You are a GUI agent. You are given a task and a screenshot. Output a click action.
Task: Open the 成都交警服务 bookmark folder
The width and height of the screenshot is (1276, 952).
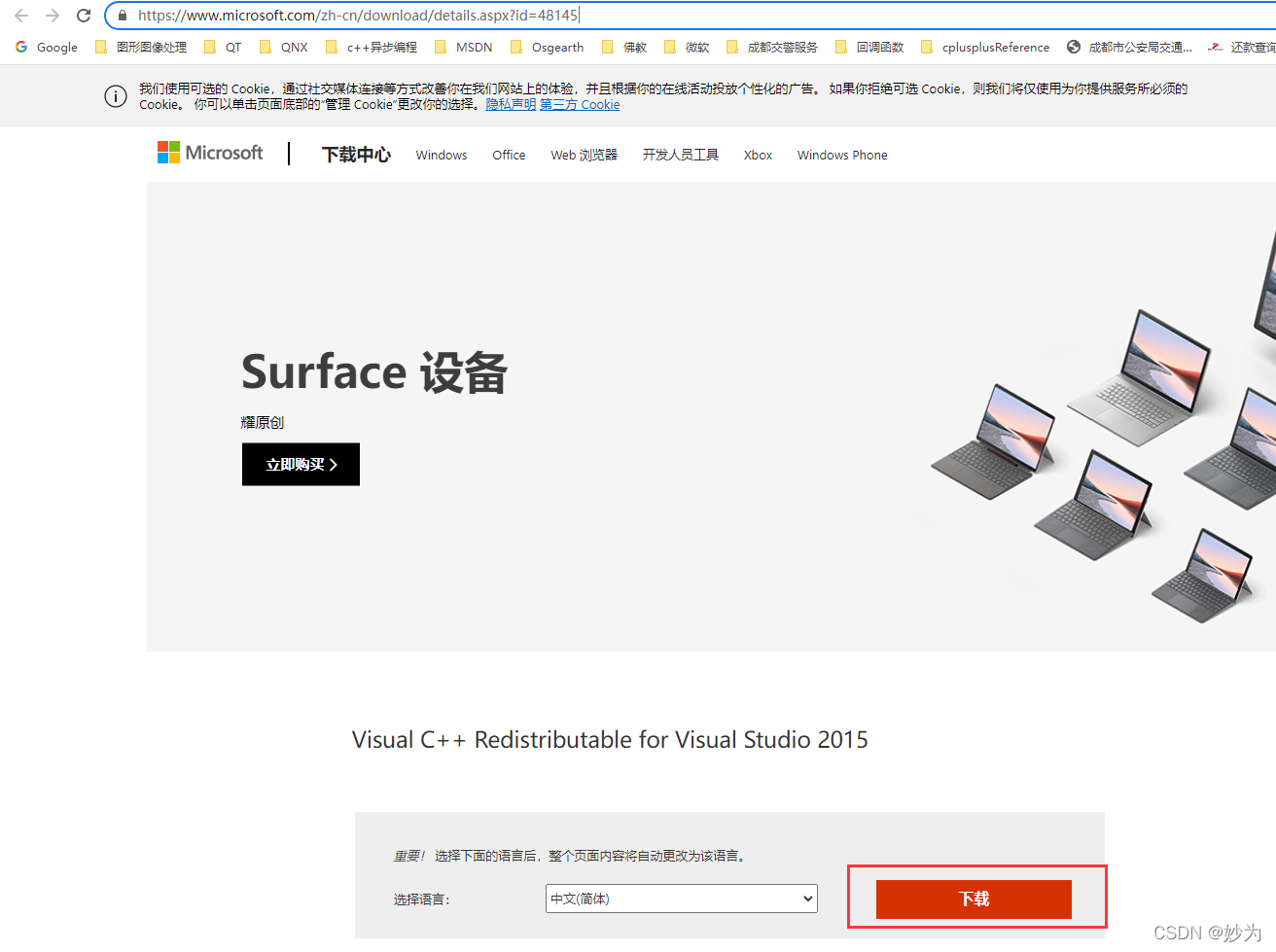point(772,47)
